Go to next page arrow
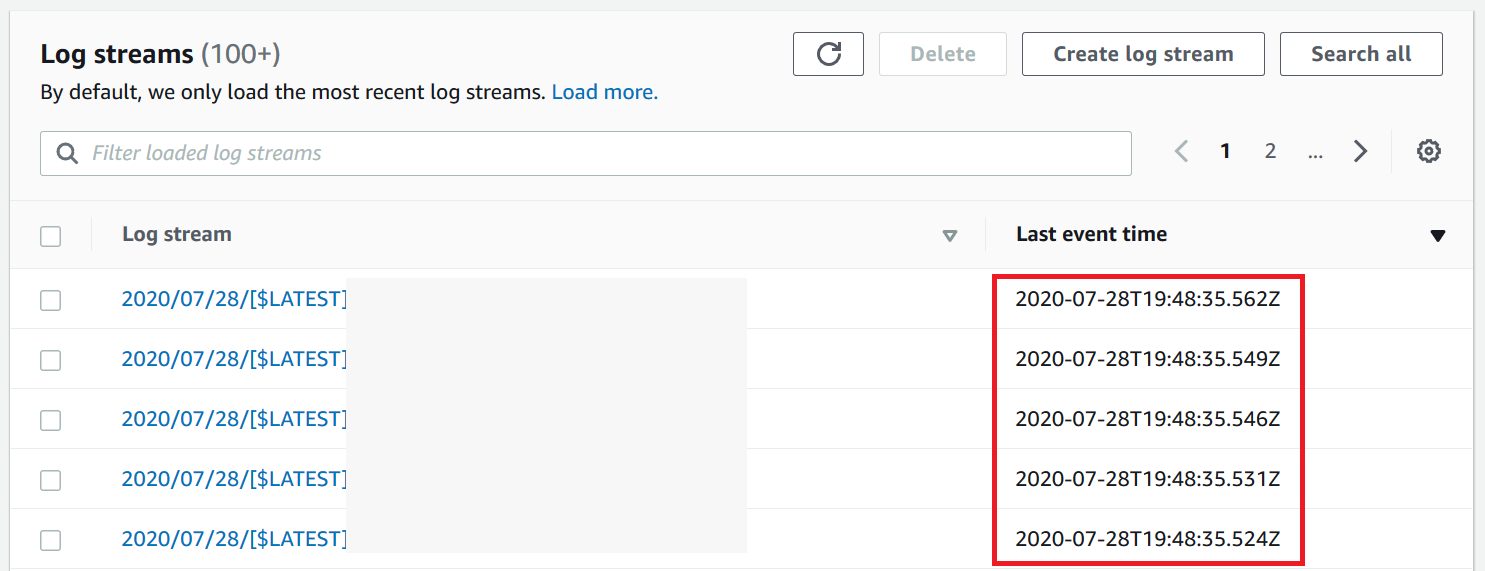The image size is (1485, 571). [1360, 152]
